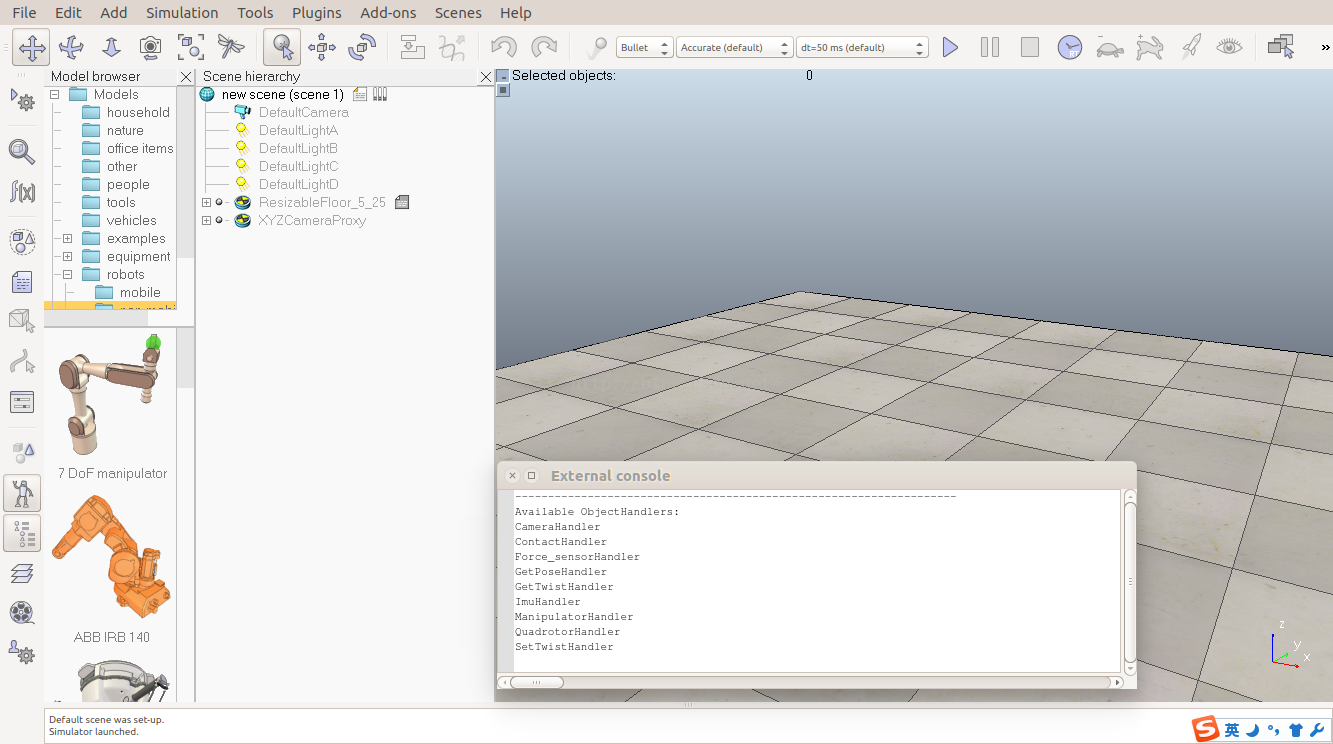
Task: Activate the camera fly (dragonfly) tool
Action: click(231, 47)
